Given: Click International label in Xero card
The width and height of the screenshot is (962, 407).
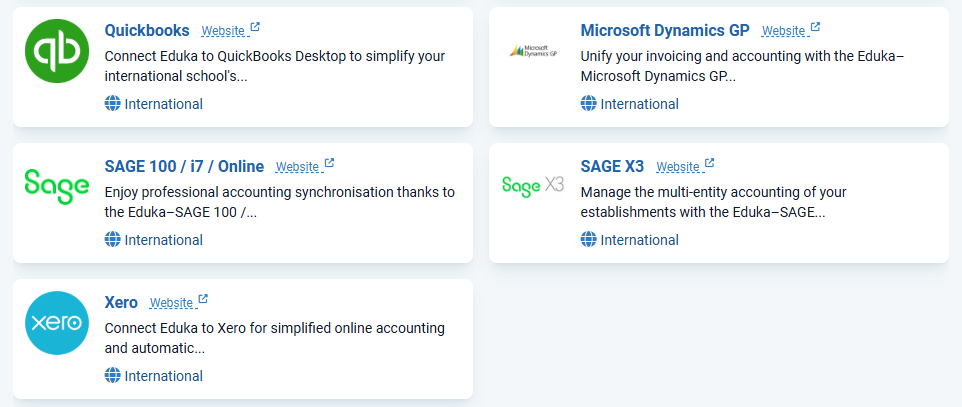Looking at the screenshot, I should (x=164, y=376).
